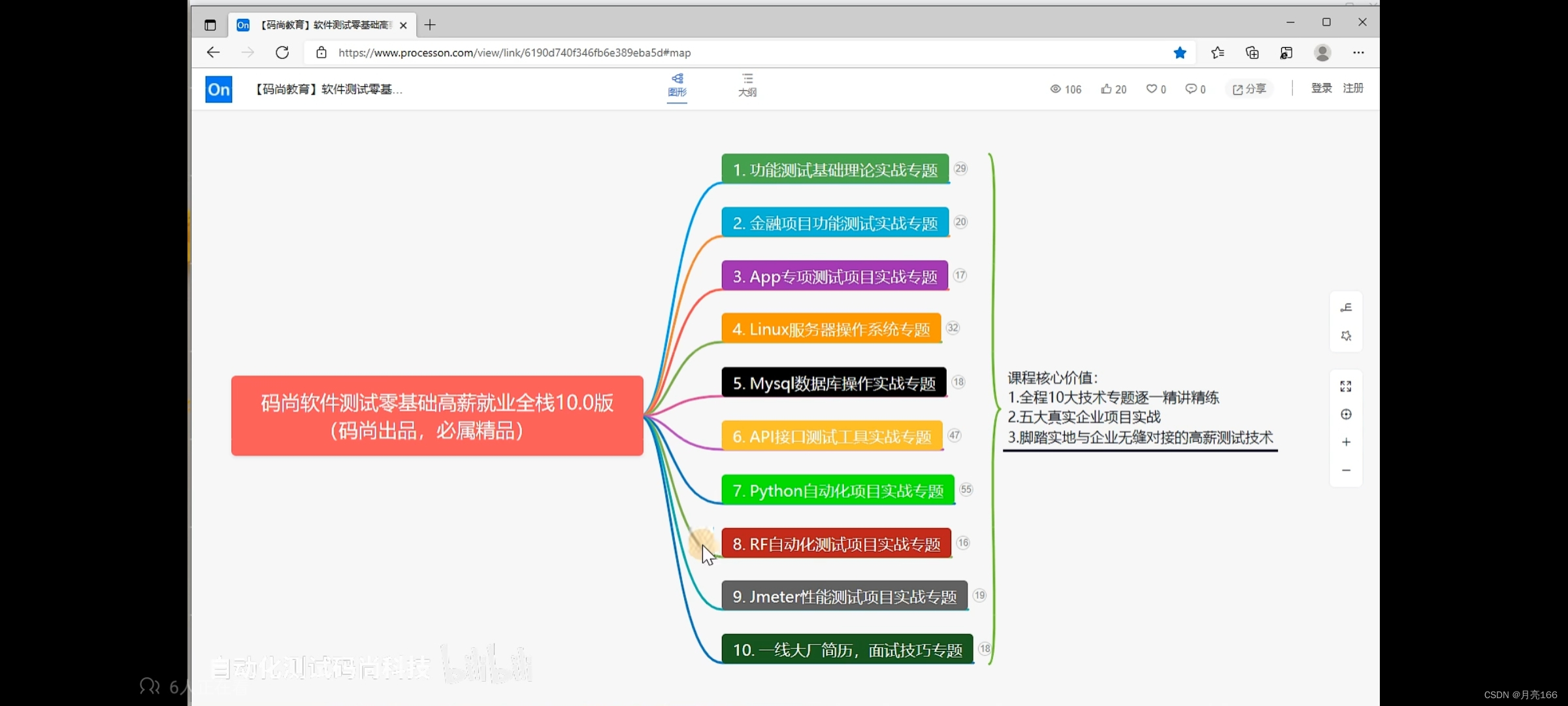Click the heart favorite icon
This screenshot has width=1568, height=706.
coord(1151,89)
